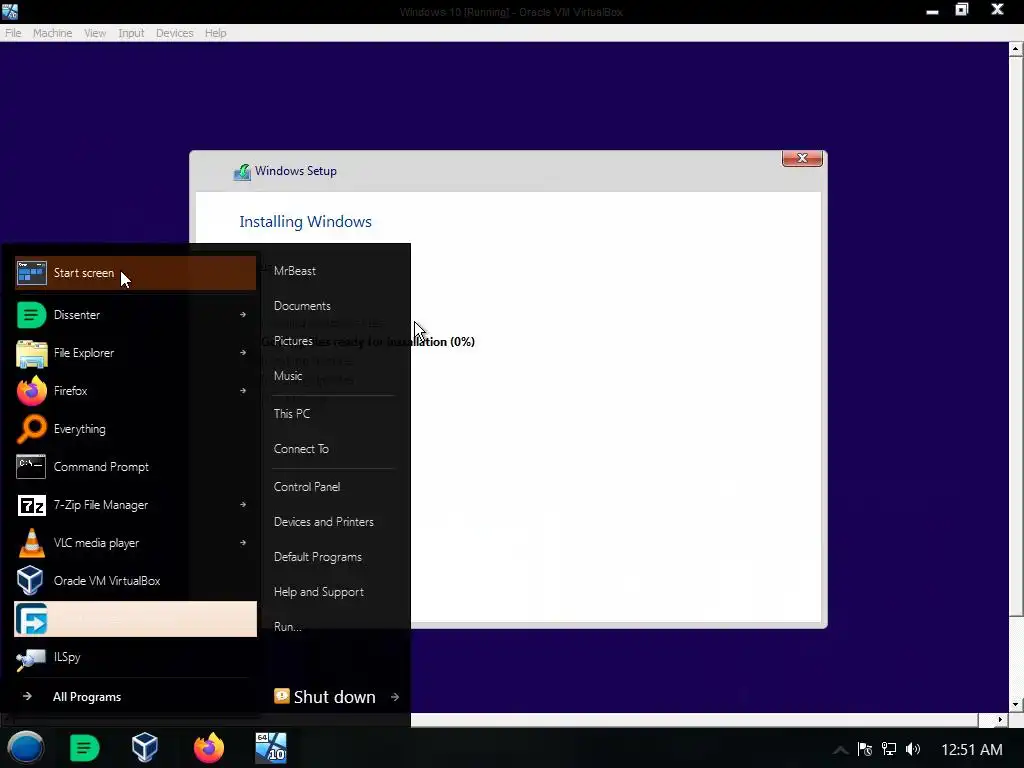The height and width of the screenshot is (768, 1024).
Task: Switch to Windows 10 VM taskbar icon
Action: pos(271,748)
